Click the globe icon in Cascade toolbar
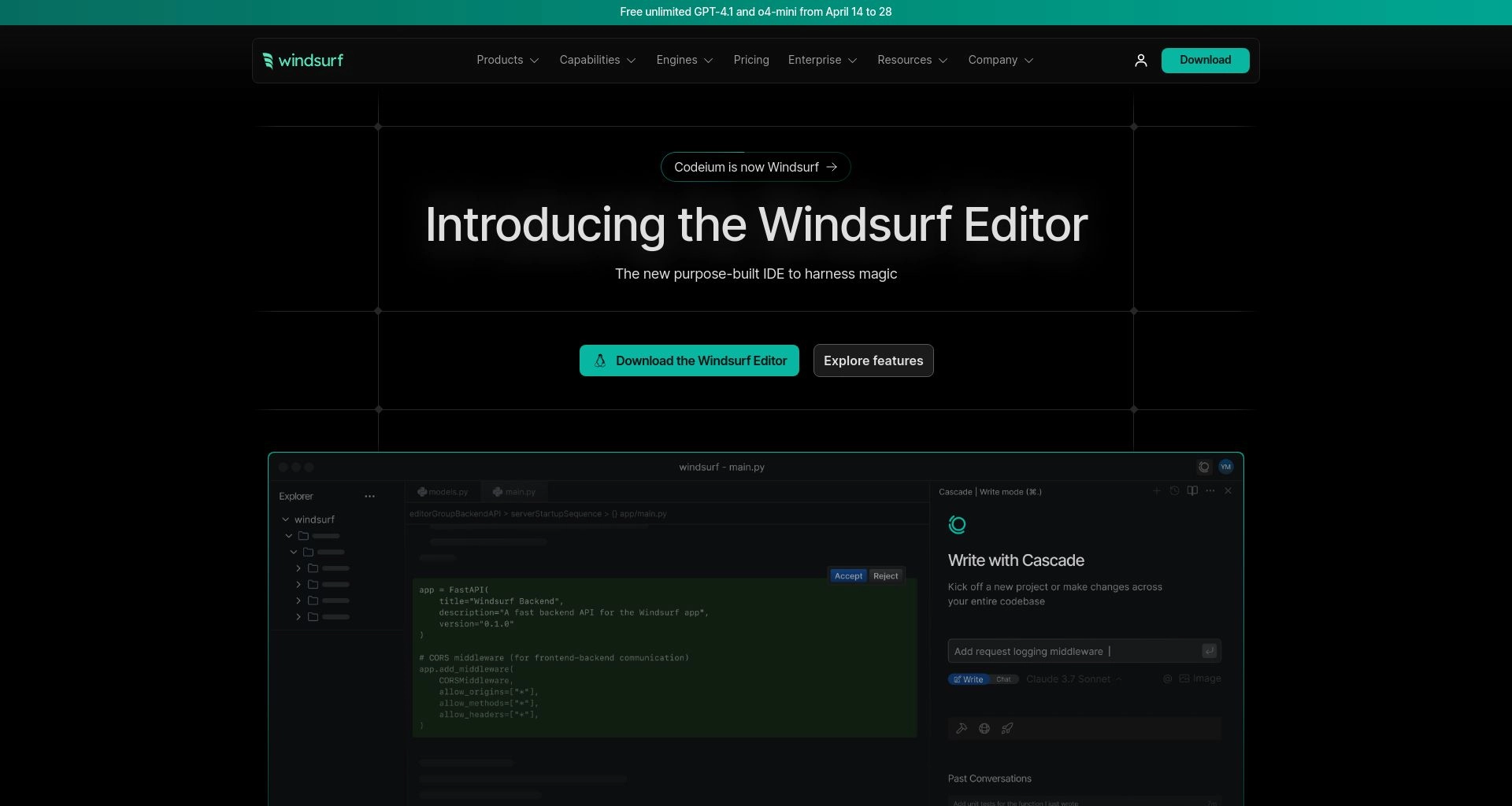This screenshot has height=806, width=1512. (984, 729)
